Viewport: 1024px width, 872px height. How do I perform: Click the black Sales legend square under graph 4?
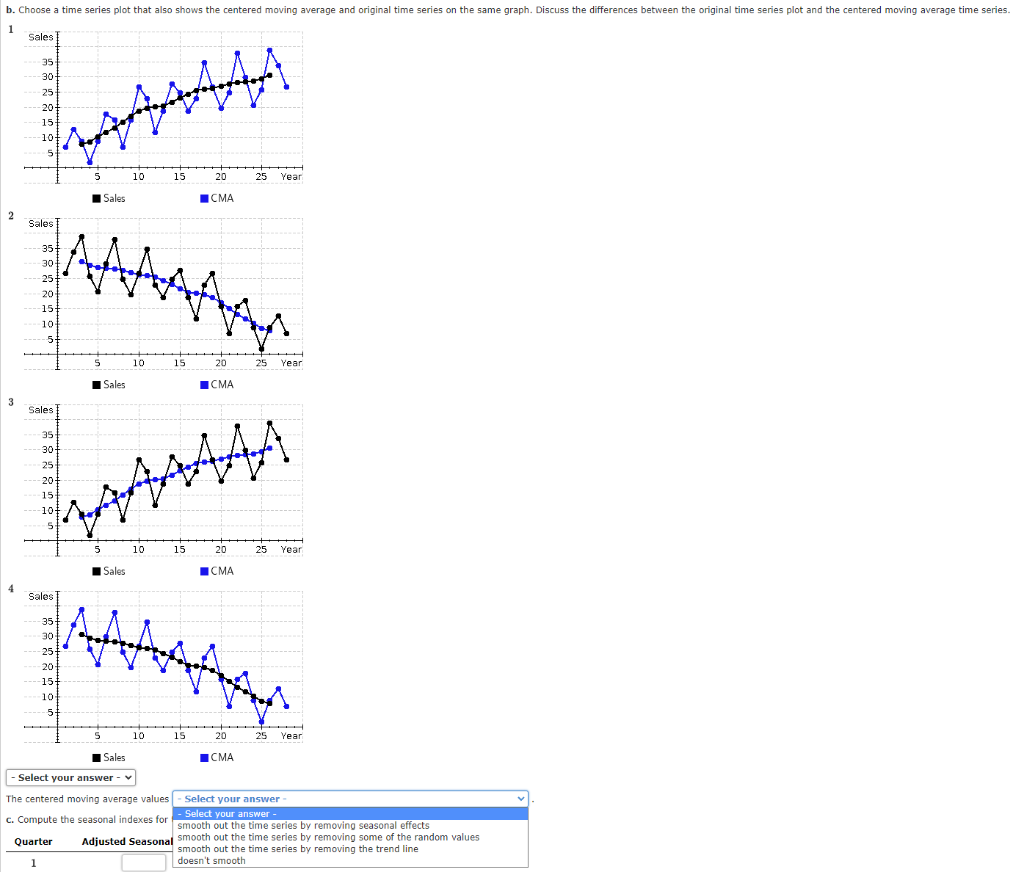click(x=95, y=757)
